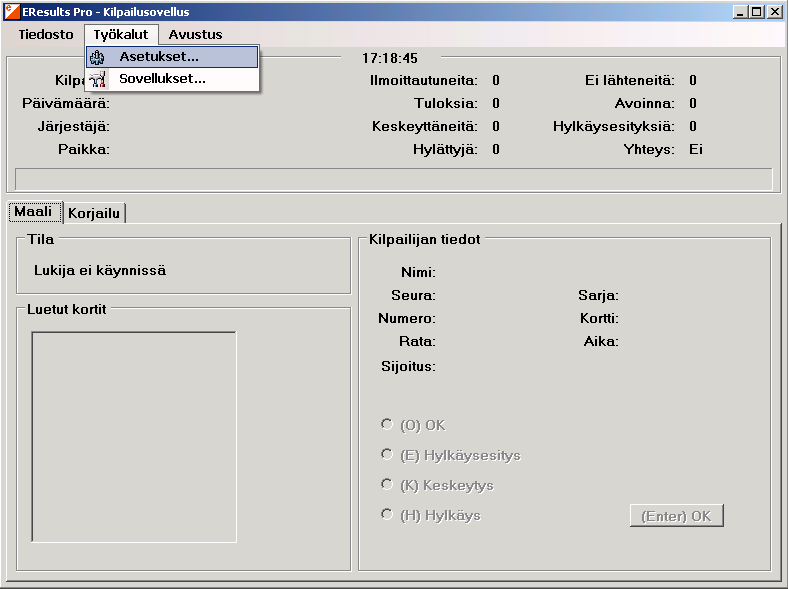Screen dimensions: 788x589
Task: Click the Sijoitus: label
Action: pyautogui.click(x=408, y=366)
